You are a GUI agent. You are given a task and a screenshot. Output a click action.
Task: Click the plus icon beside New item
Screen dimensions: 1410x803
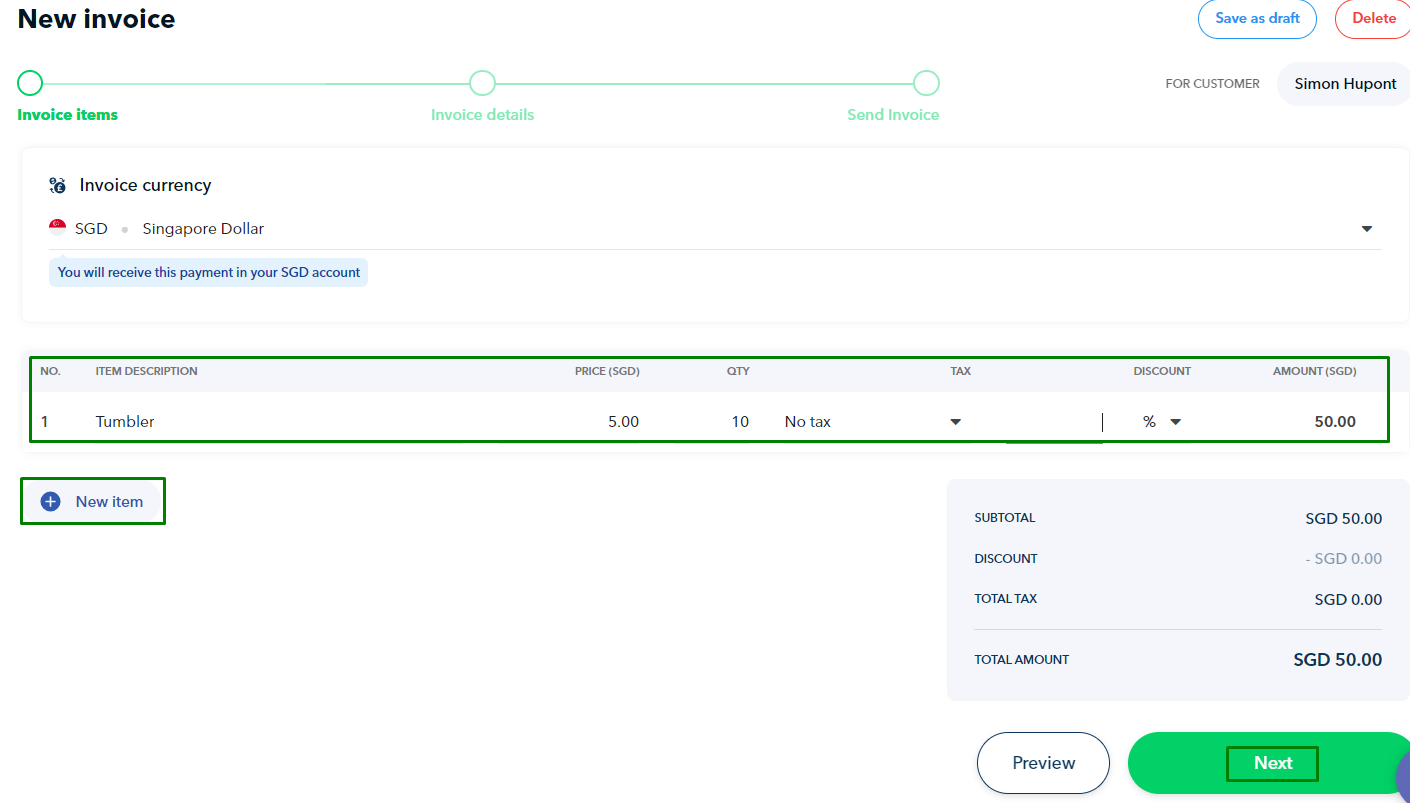click(x=50, y=502)
